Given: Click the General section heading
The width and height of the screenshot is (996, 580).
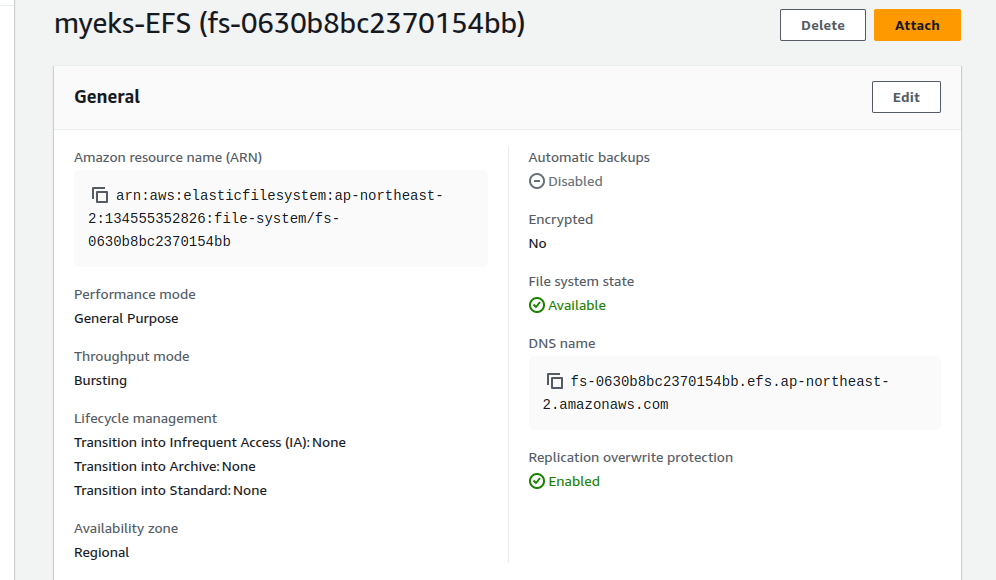Looking at the screenshot, I should (107, 97).
